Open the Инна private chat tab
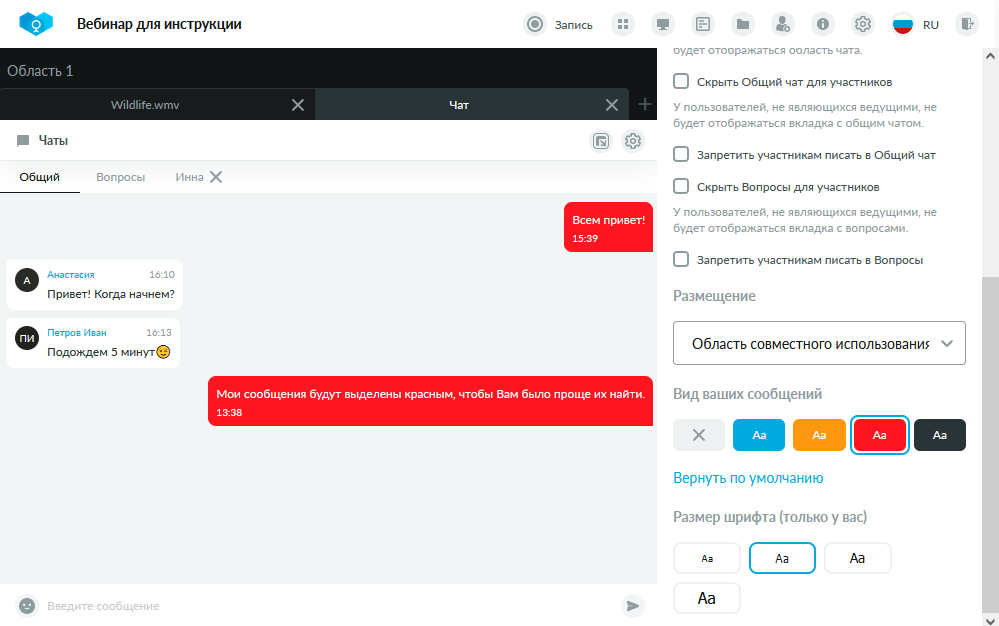Screen dimensions: 999x626 pyautogui.click(x=189, y=177)
